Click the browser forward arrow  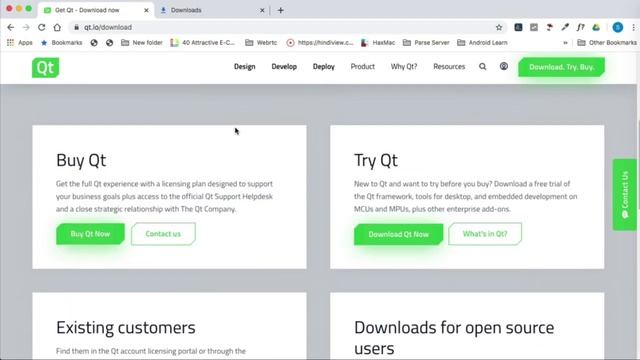26,27
